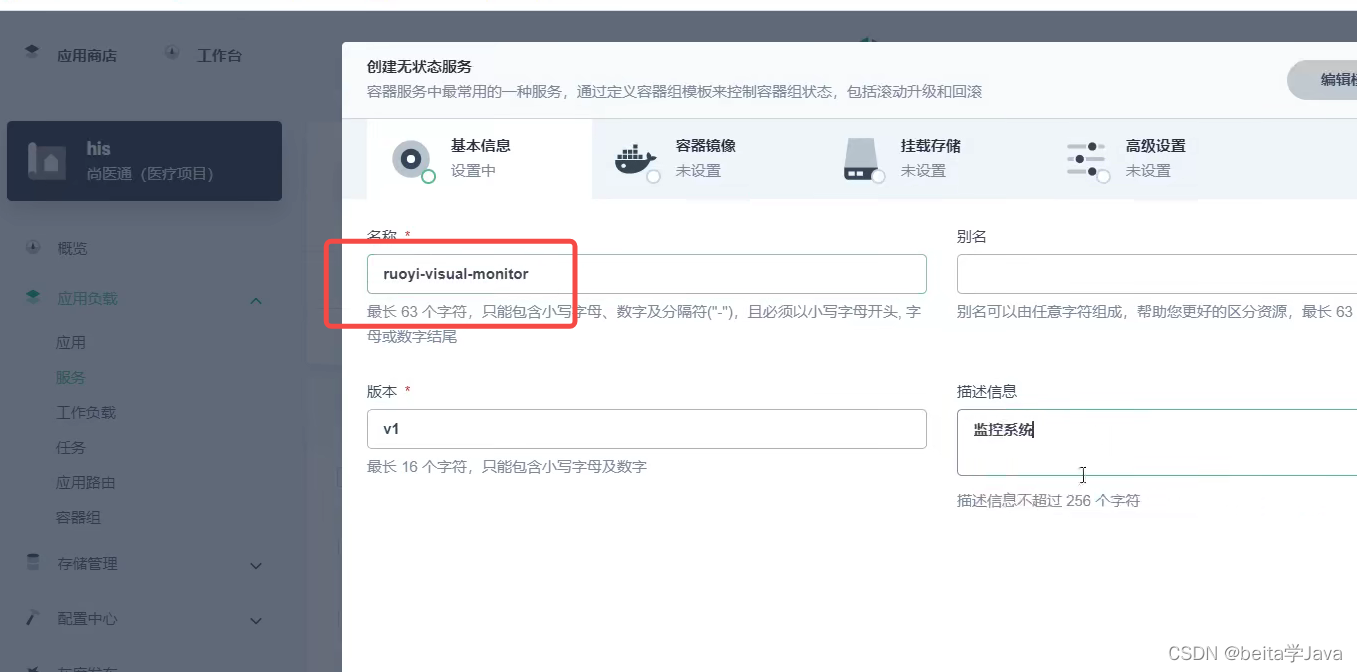This screenshot has height=672, width=1357.
Task: Open 应用路由 in the sidebar
Action: click(x=86, y=482)
